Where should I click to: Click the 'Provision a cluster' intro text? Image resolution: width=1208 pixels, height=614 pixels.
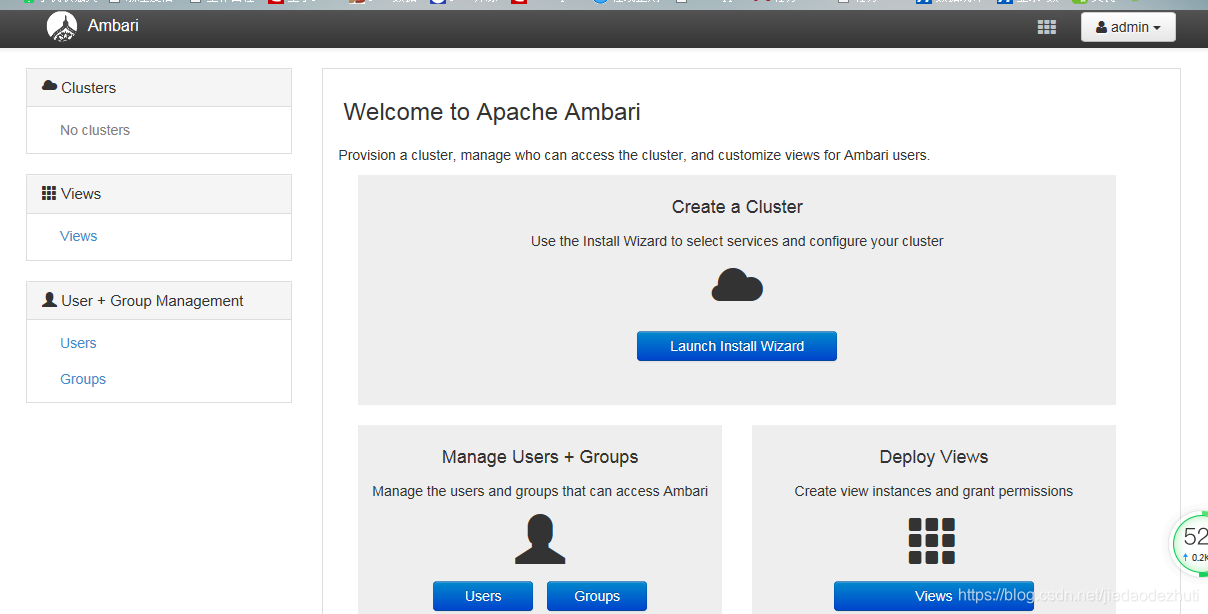(634, 155)
